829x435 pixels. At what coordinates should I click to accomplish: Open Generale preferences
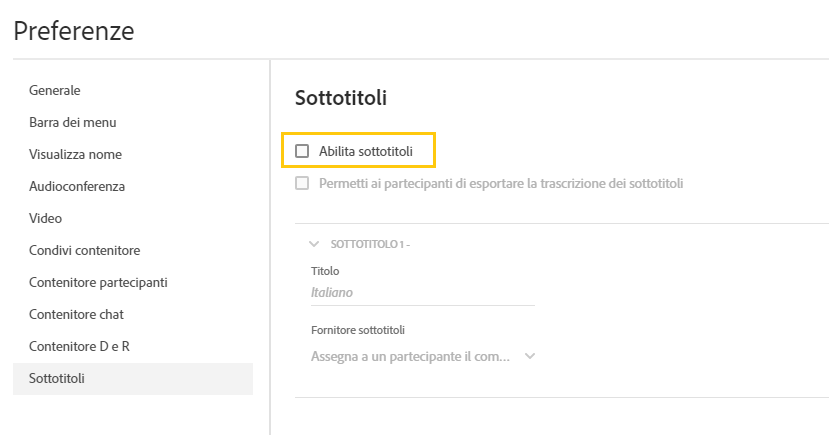pyautogui.click(x=55, y=90)
